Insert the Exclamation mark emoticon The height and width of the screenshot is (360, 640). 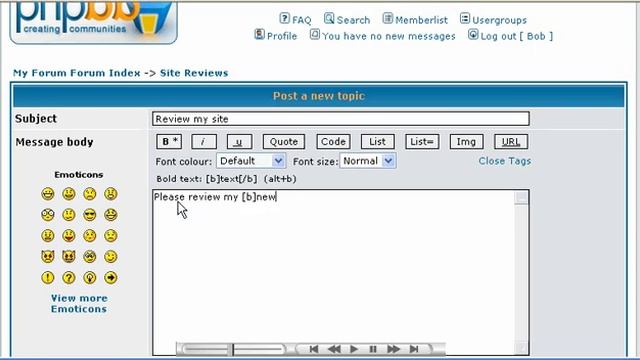[x=48, y=278]
